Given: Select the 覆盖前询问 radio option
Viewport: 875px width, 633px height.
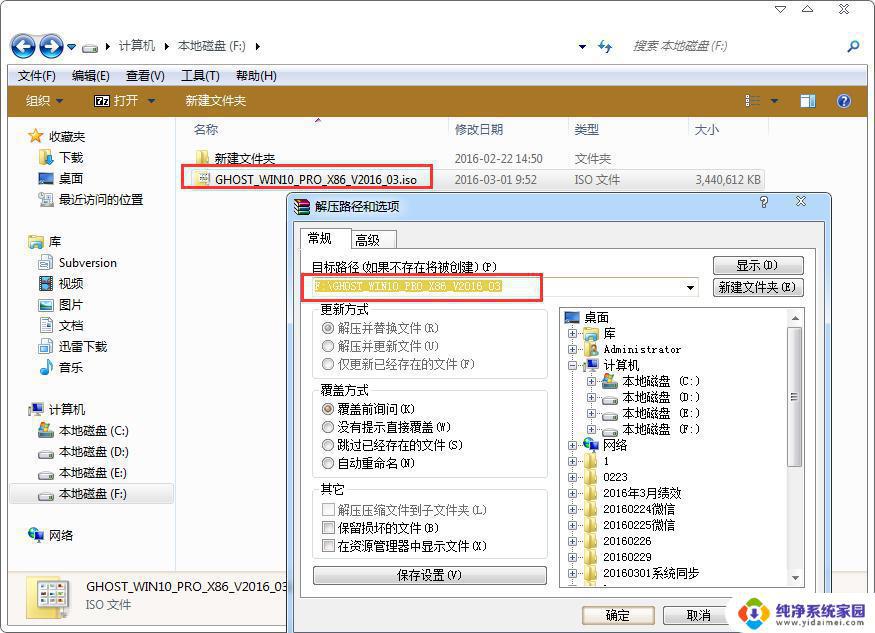Looking at the screenshot, I should 328,409.
